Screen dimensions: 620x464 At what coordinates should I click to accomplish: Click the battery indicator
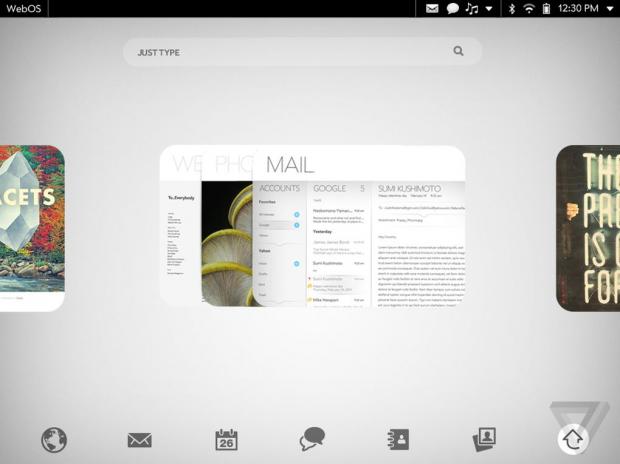click(546, 9)
